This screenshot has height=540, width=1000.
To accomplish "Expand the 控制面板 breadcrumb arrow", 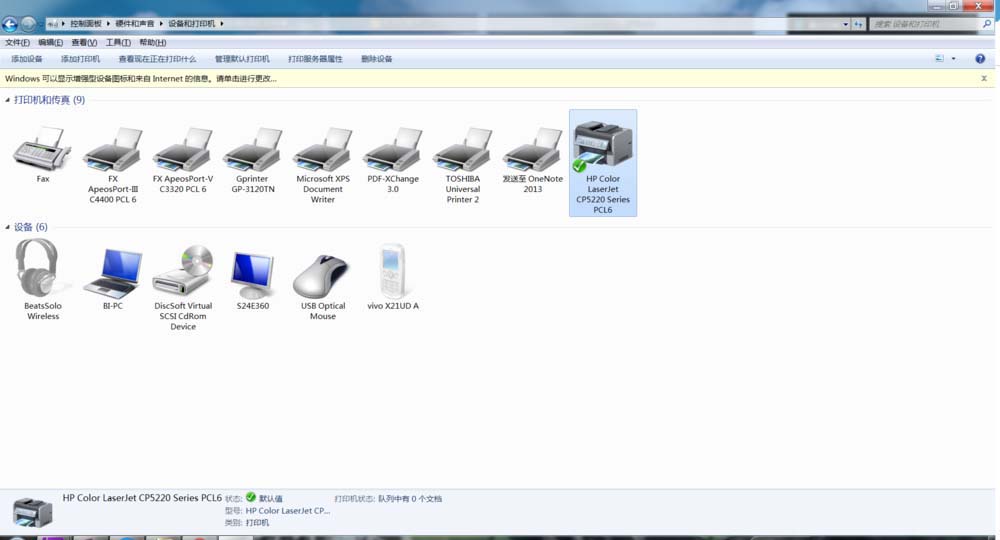I will (108, 24).
